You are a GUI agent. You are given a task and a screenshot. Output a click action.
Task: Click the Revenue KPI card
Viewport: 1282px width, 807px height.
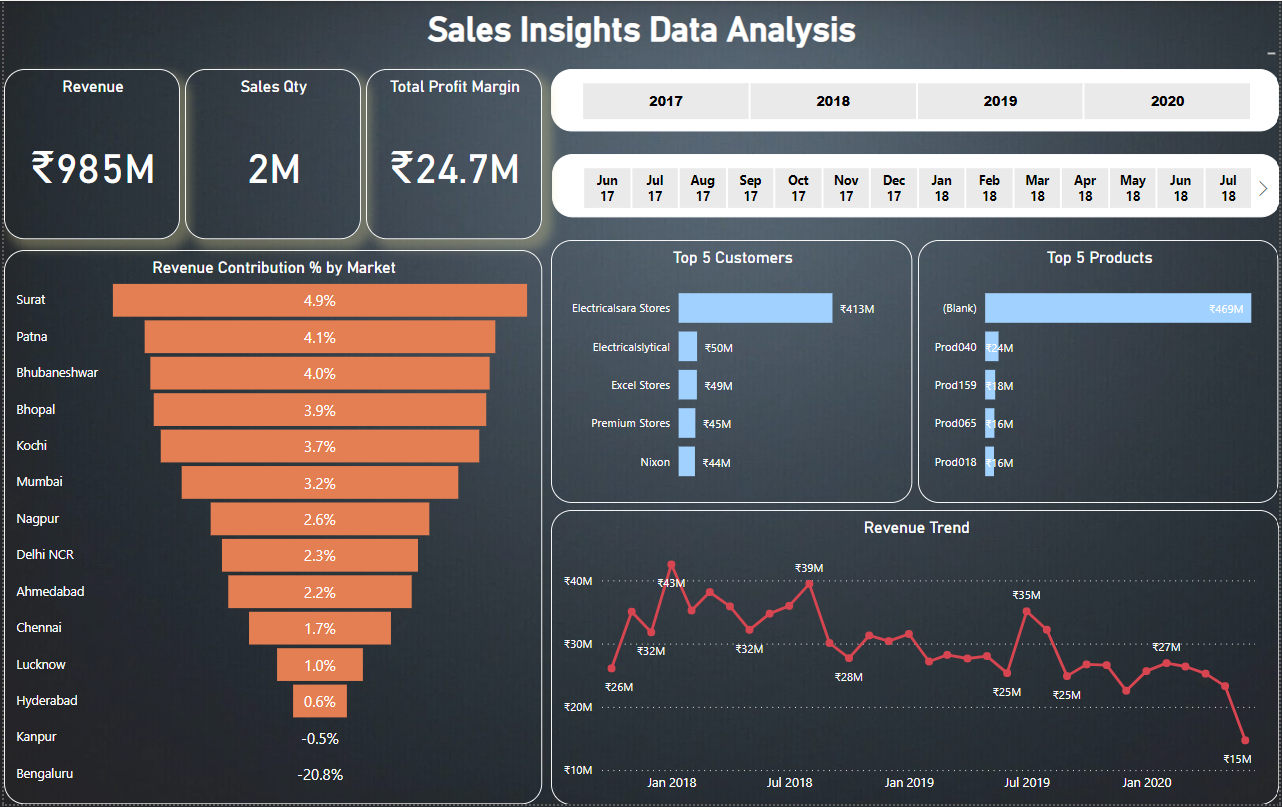[92, 152]
